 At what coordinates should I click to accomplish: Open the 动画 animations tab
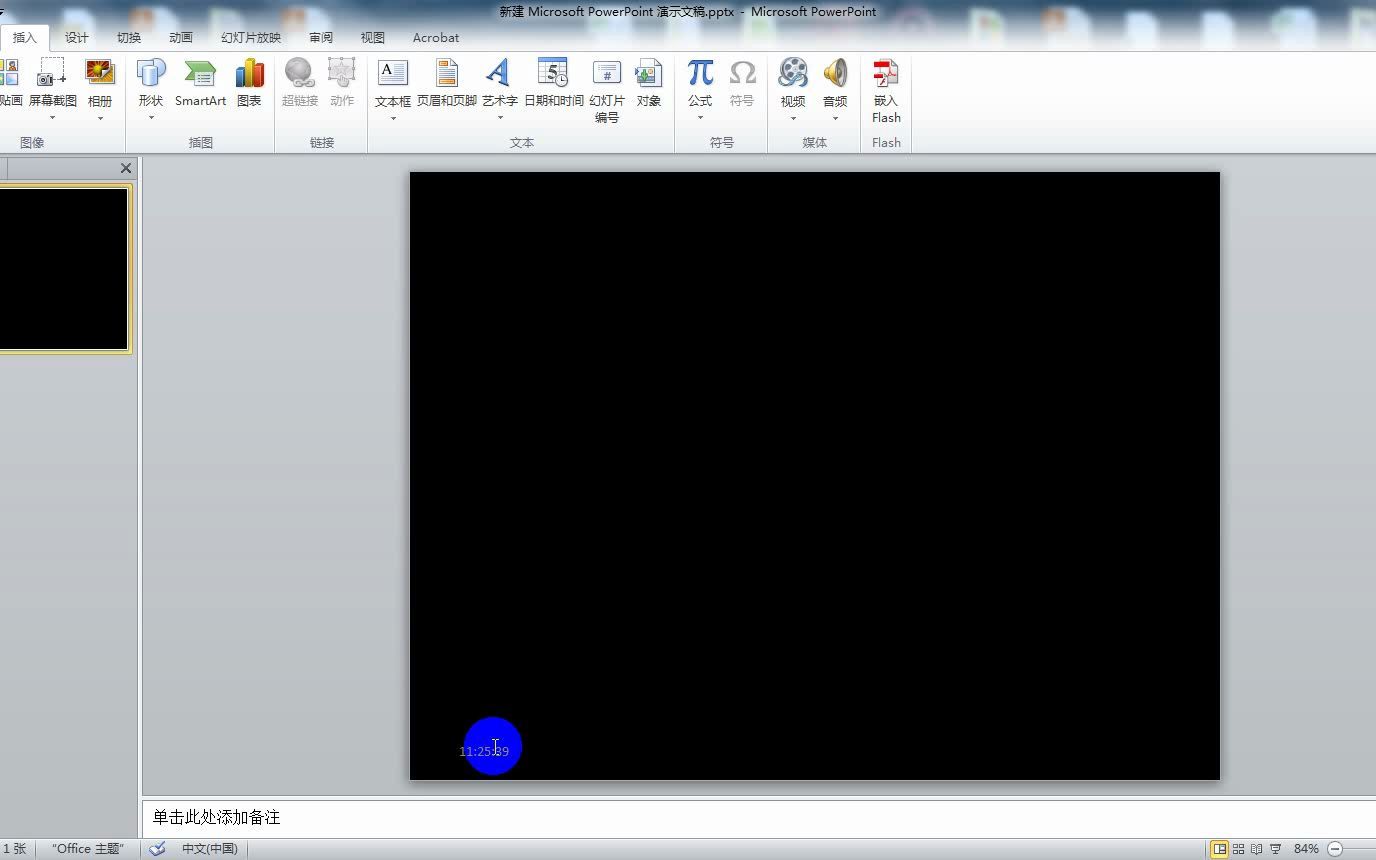181,37
